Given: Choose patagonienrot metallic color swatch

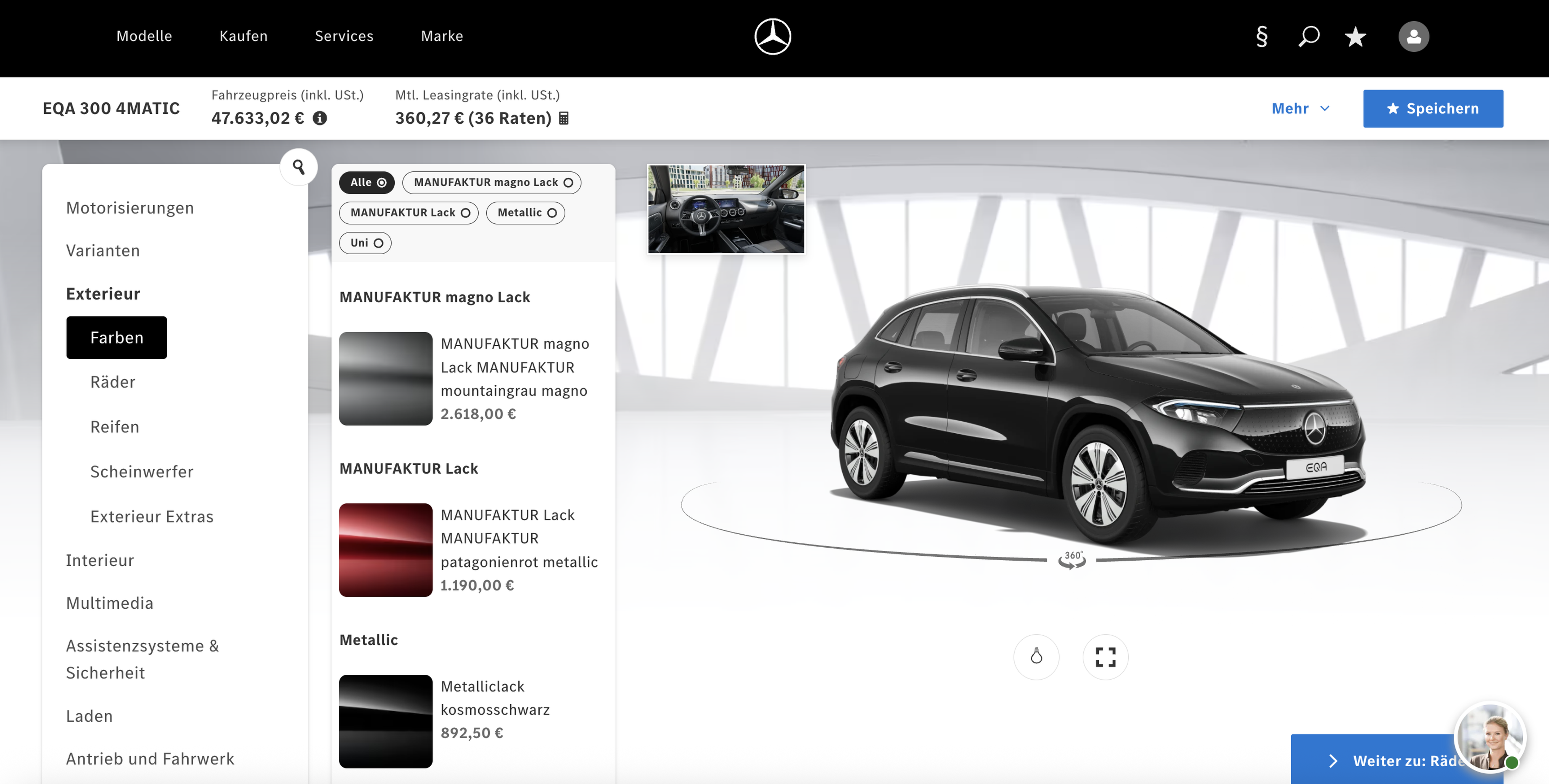Looking at the screenshot, I should click(385, 550).
